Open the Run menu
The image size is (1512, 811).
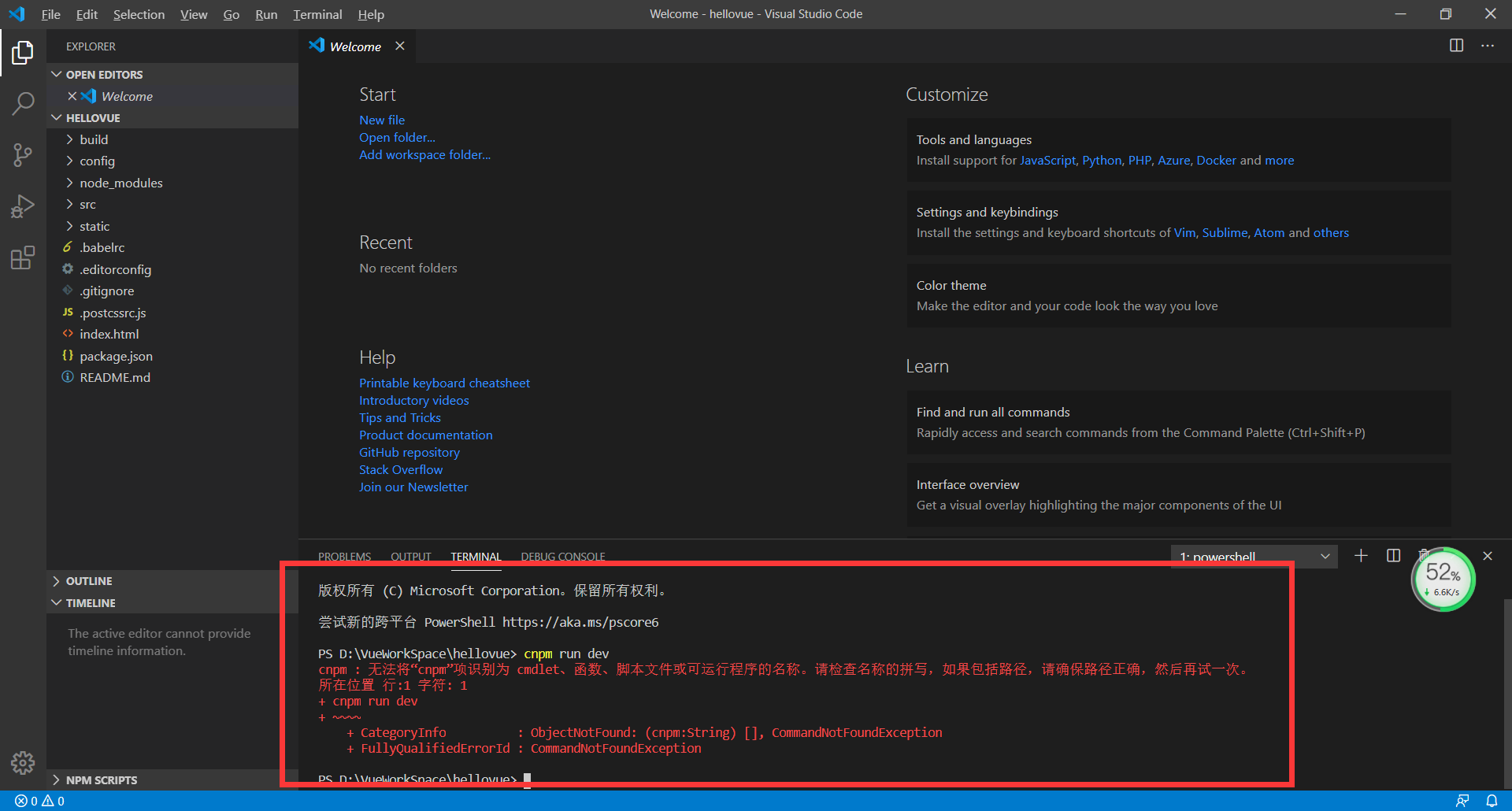[x=266, y=14]
